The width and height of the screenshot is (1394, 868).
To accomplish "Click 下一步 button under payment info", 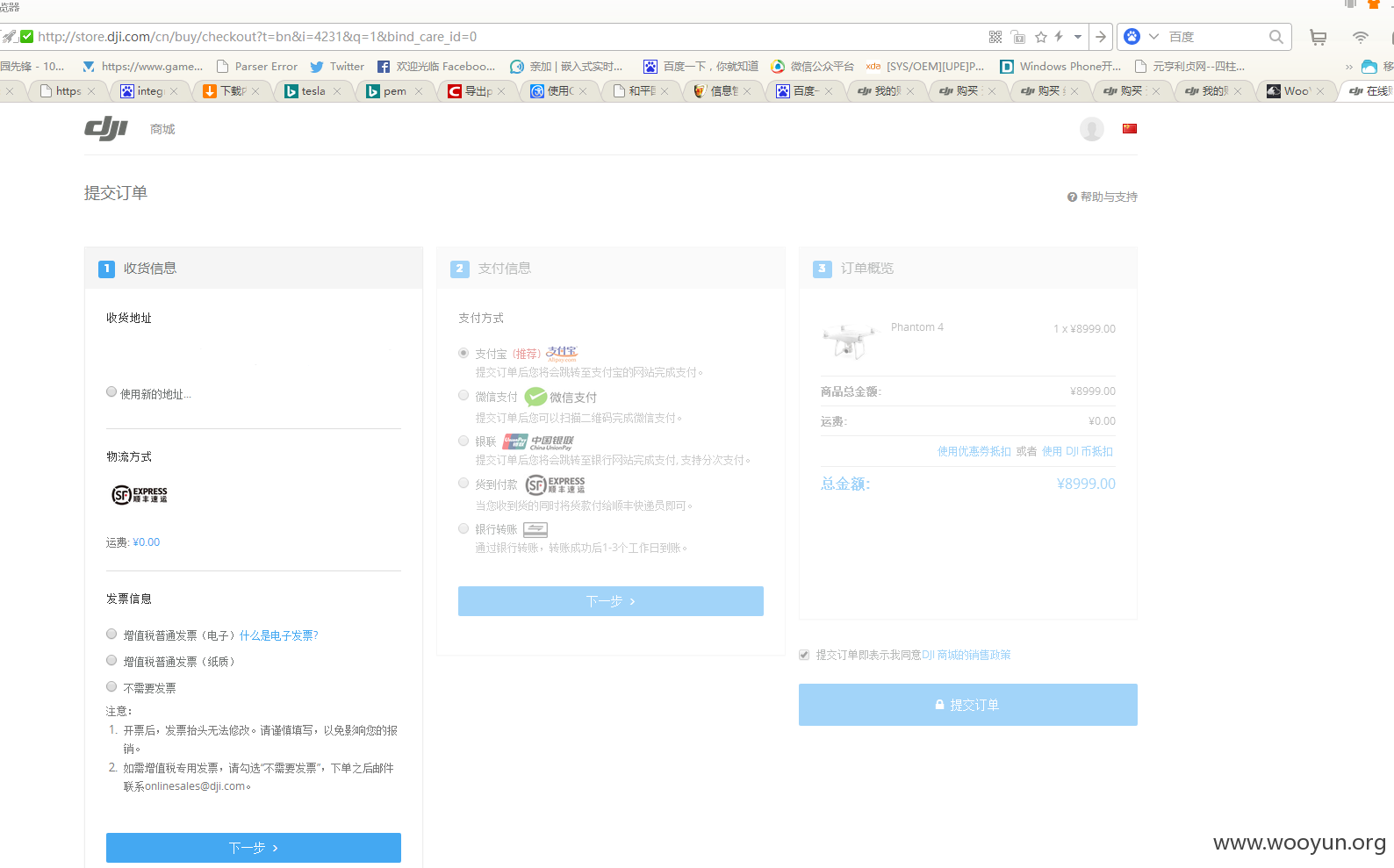I will 611,601.
